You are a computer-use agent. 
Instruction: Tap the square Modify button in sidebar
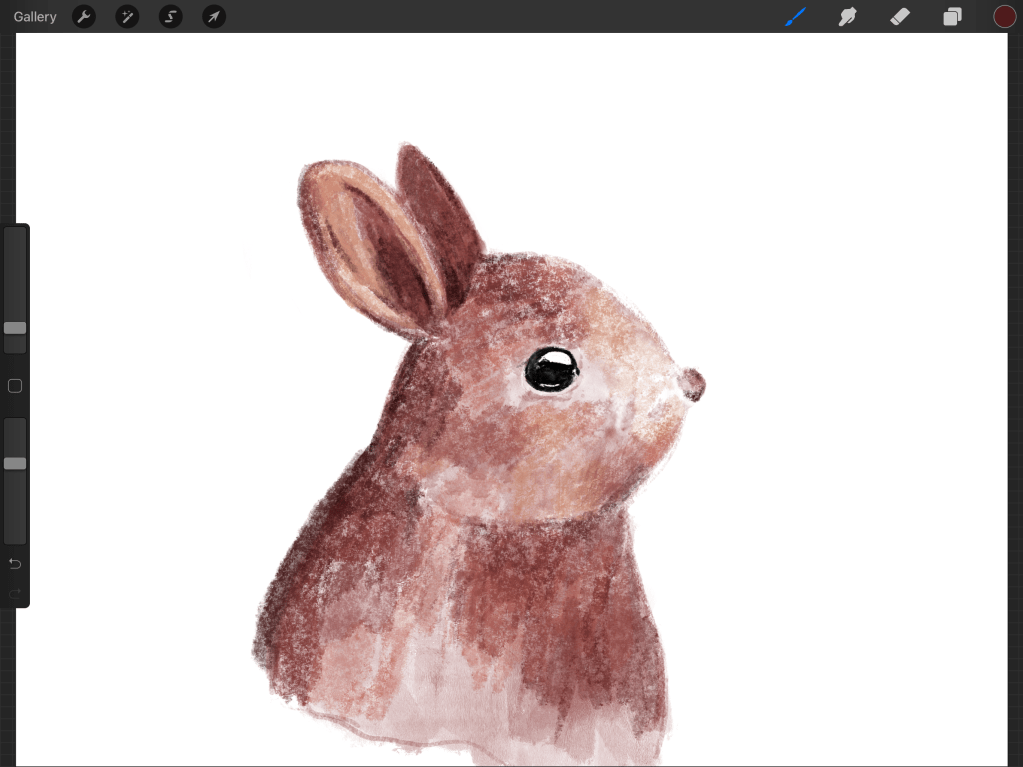click(15, 386)
